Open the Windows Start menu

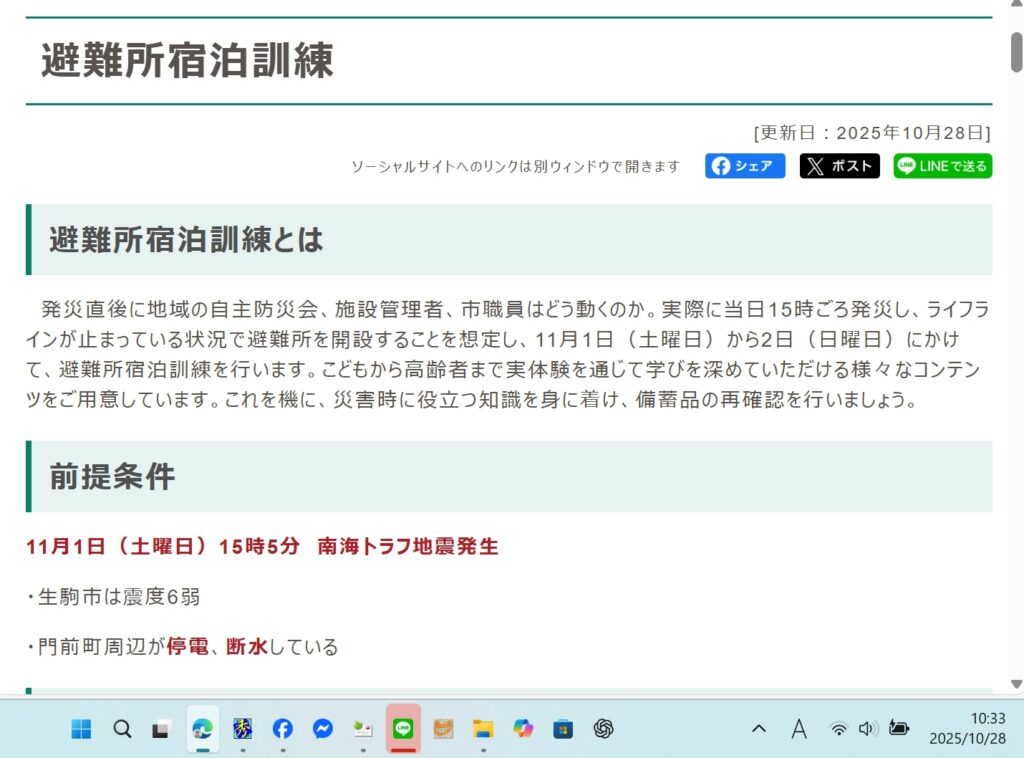pyautogui.click(x=81, y=729)
